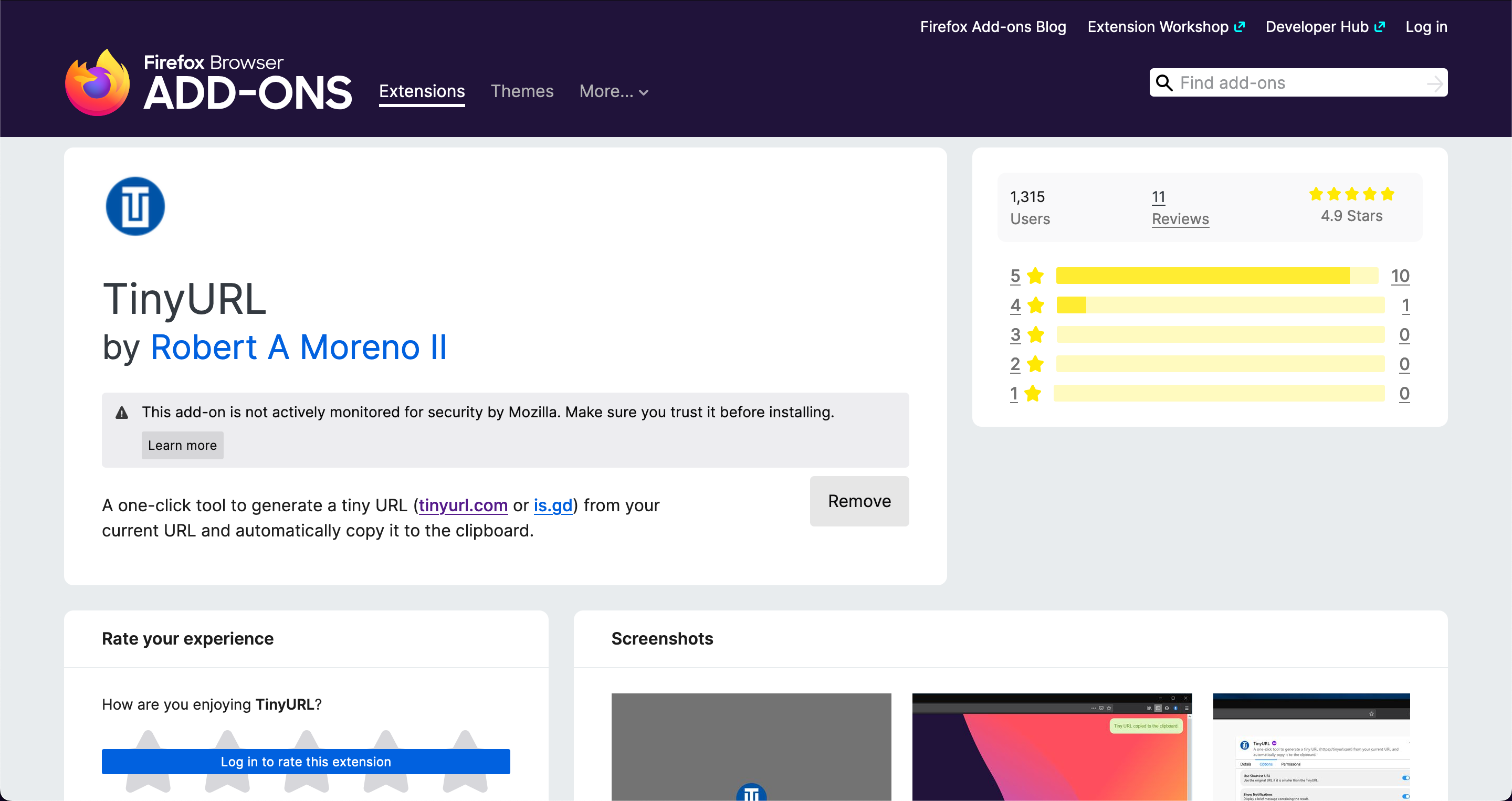Open the first gray screenshot thumbnail
Screen dimensions: 1512x801
tap(751, 747)
